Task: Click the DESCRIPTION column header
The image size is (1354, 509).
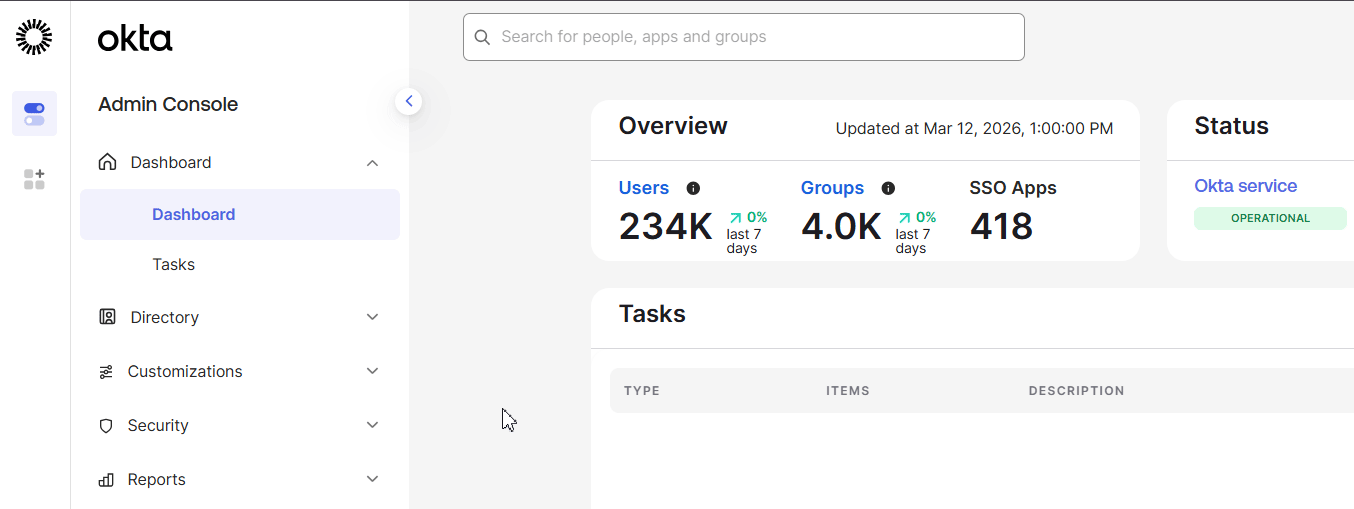Action: click(1077, 391)
